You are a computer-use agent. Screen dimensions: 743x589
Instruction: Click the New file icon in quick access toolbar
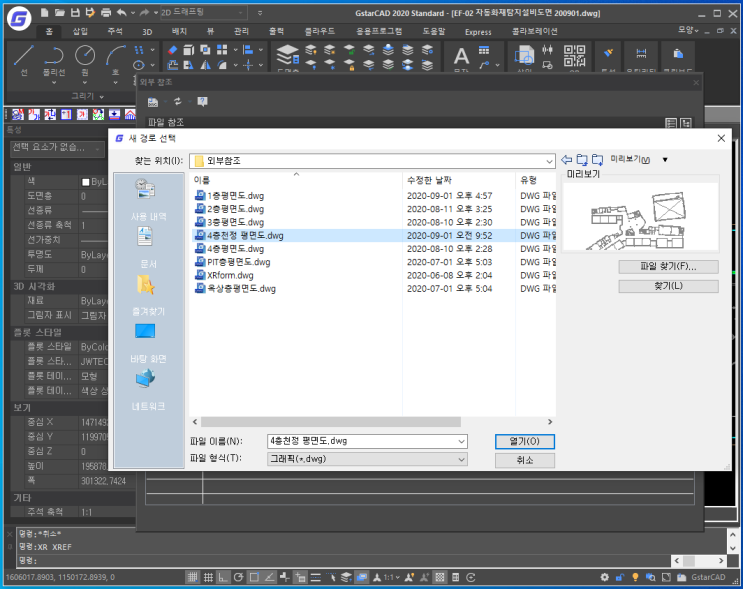[x=44, y=13]
